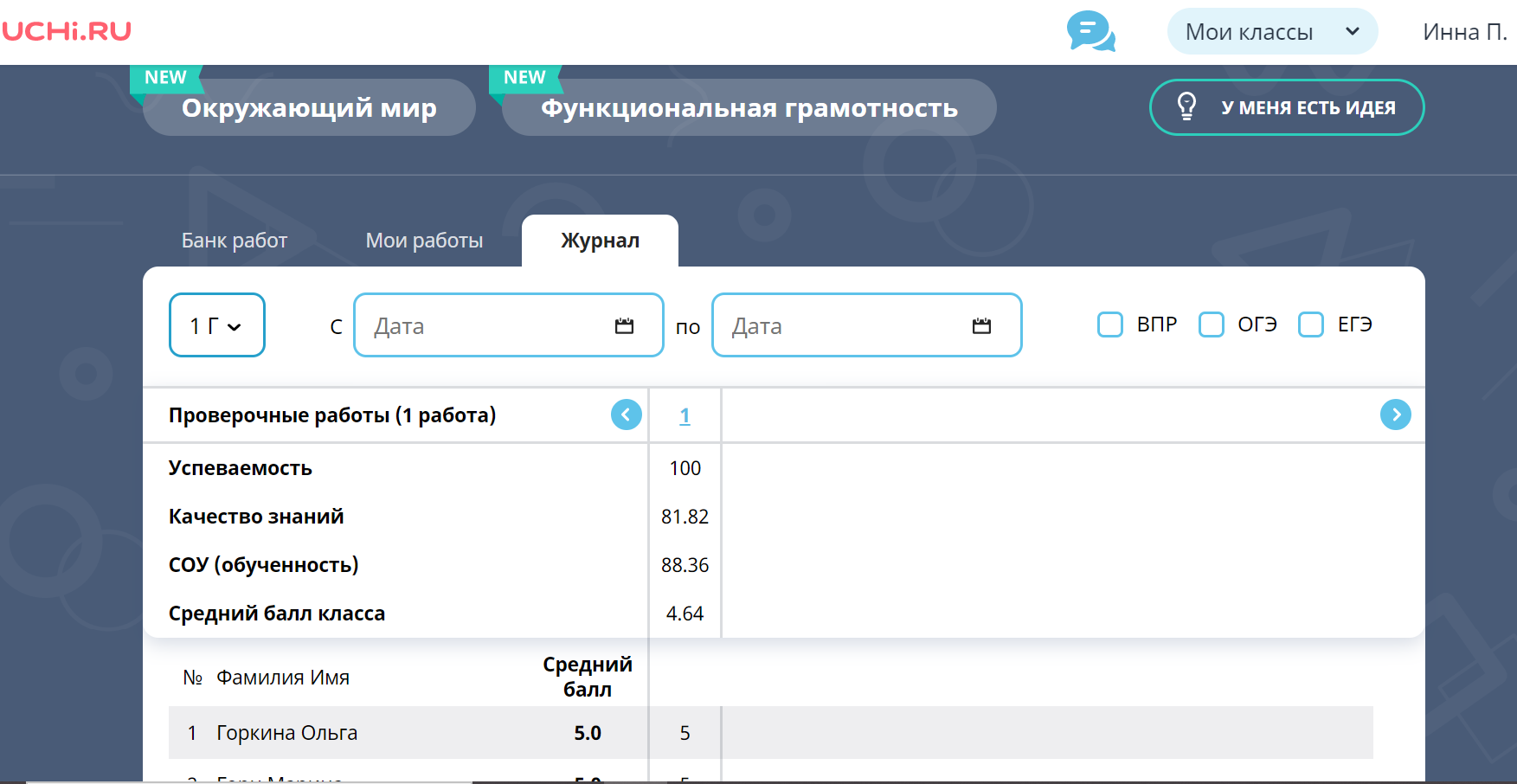The height and width of the screenshot is (784, 1517).
Task: Click calendar icon in start date field
Action: click(x=624, y=326)
